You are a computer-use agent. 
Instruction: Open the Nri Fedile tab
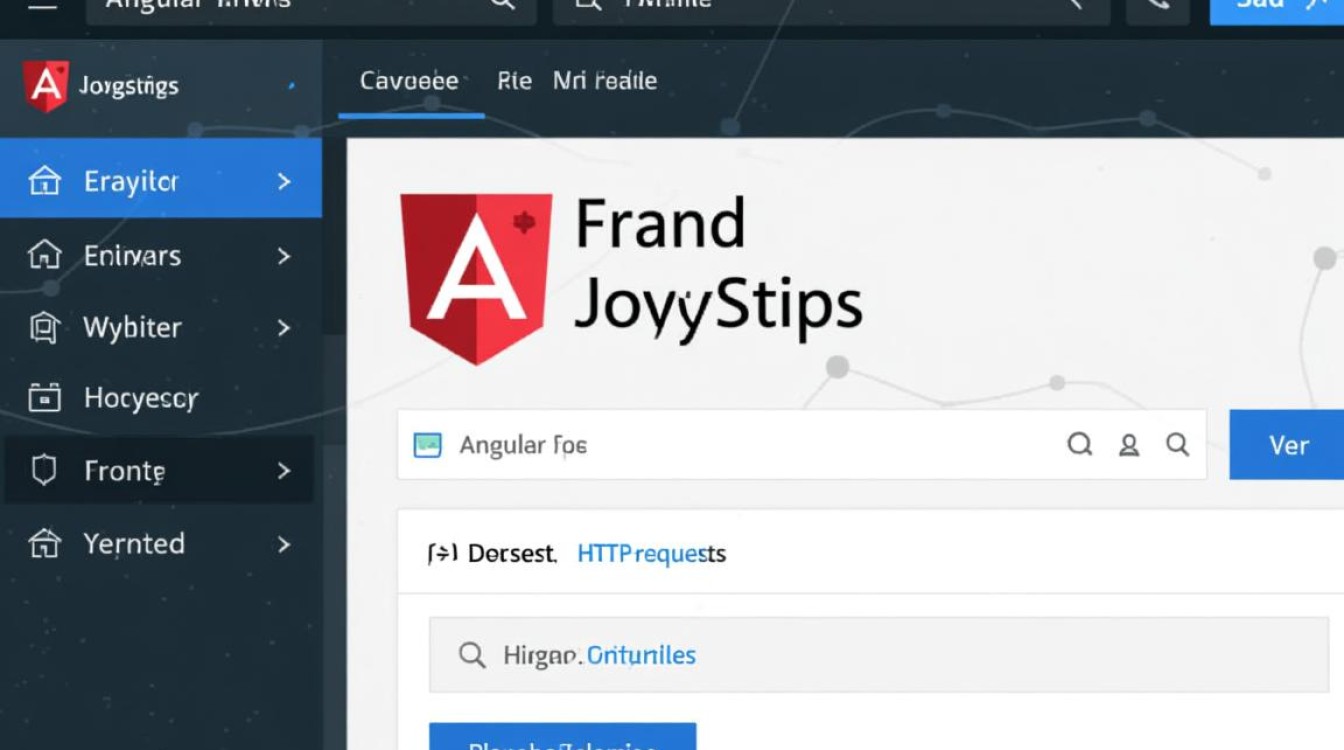[x=605, y=81]
